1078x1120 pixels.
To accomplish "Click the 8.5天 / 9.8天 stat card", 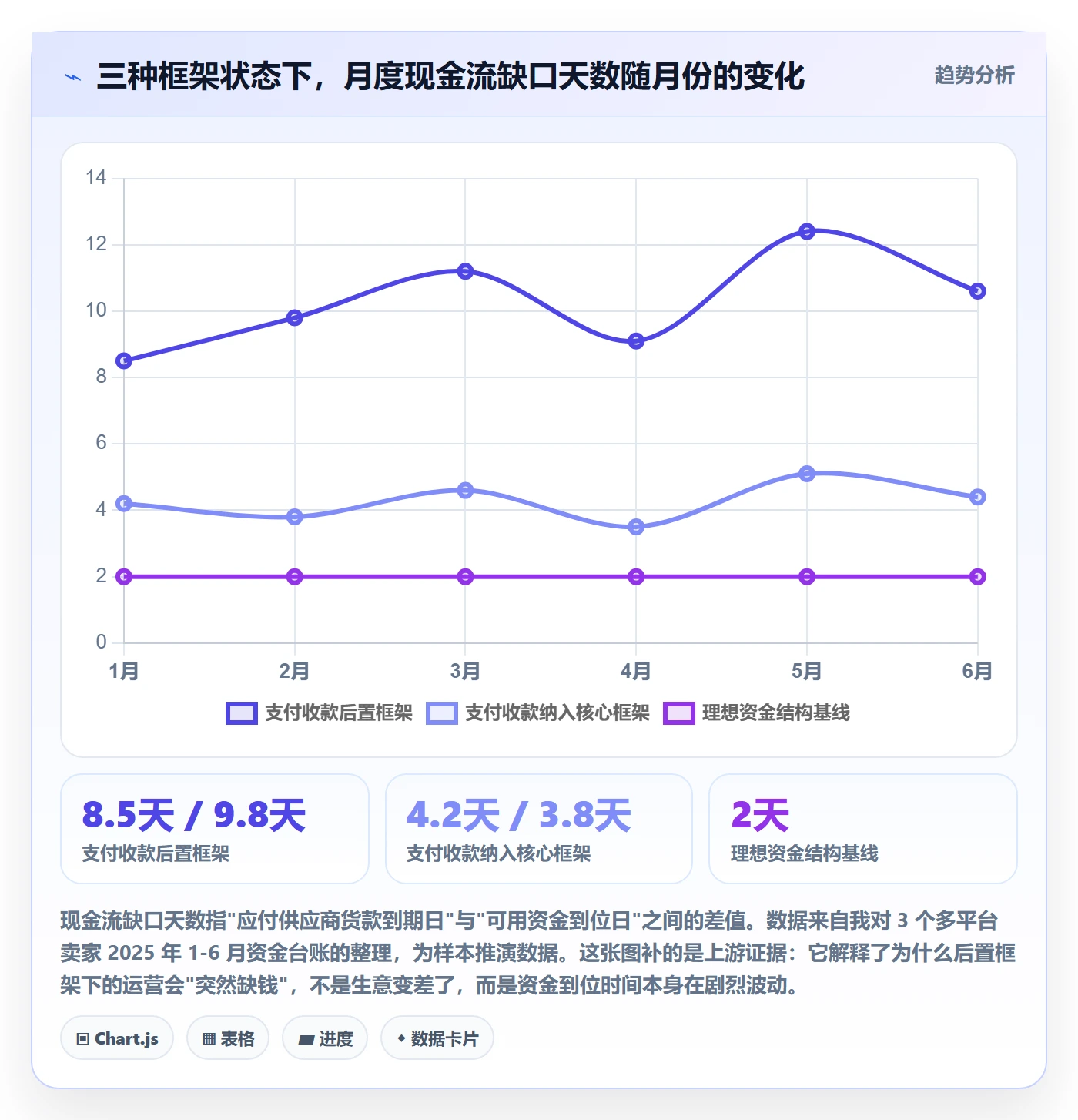I will (x=215, y=829).
